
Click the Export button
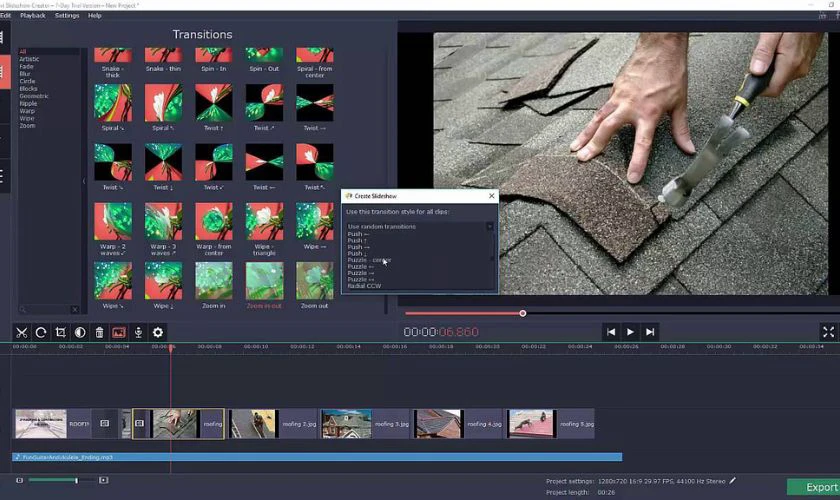pos(814,487)
